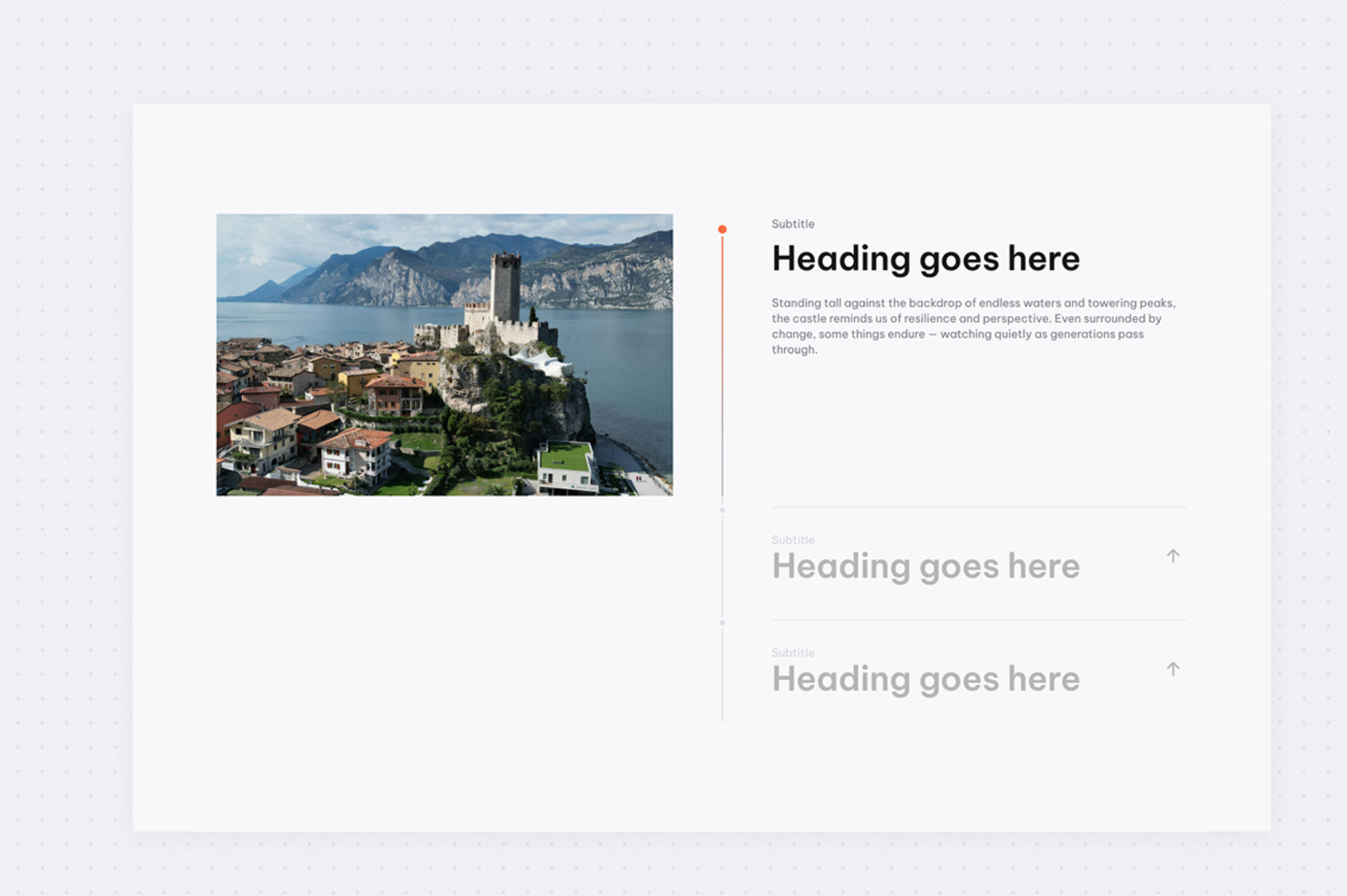Click the castle town photo
The image size is (1347, 896).
pos(445,355)
